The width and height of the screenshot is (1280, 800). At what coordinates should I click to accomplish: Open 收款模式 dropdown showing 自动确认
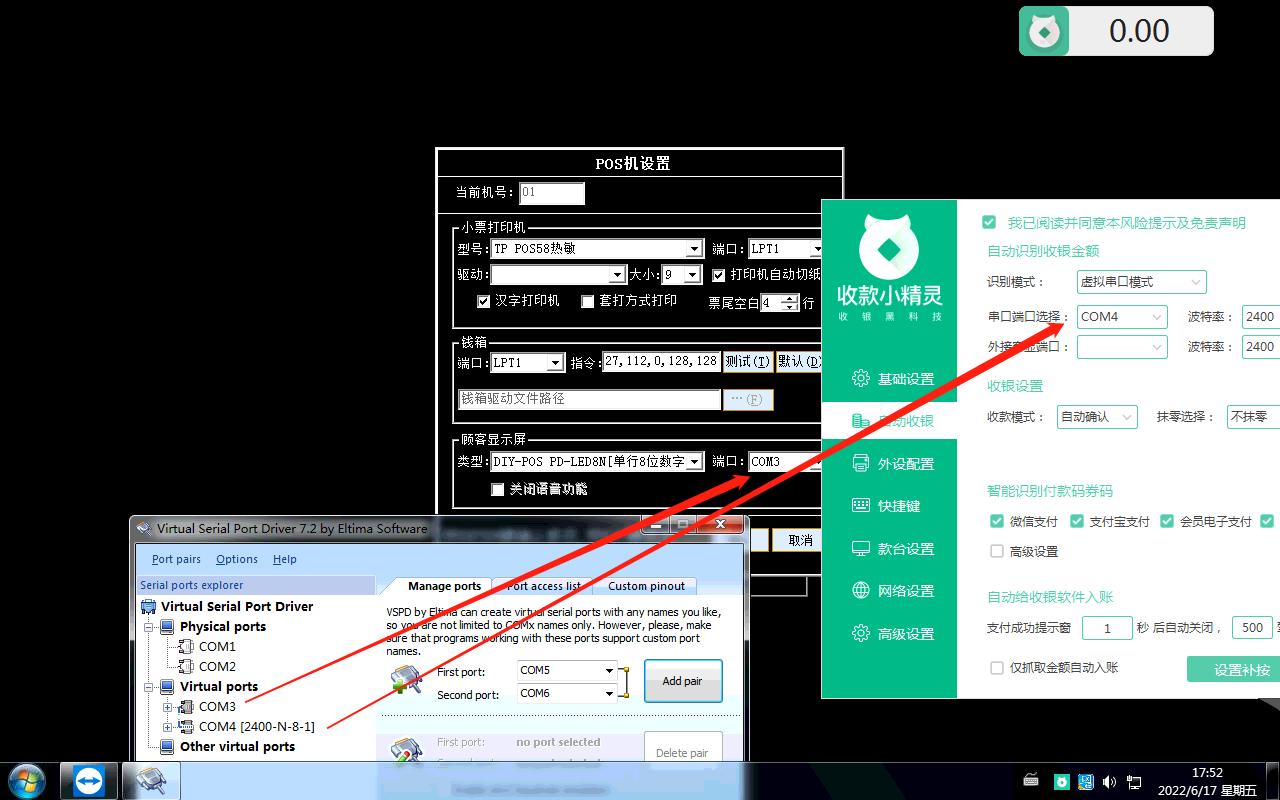1097,417
